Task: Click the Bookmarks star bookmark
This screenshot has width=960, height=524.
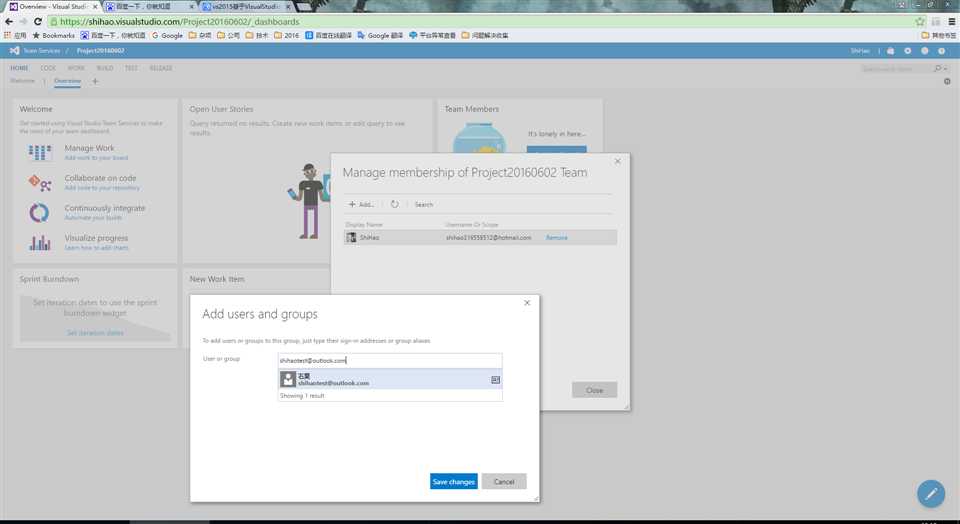Action: tap(53, 36)
